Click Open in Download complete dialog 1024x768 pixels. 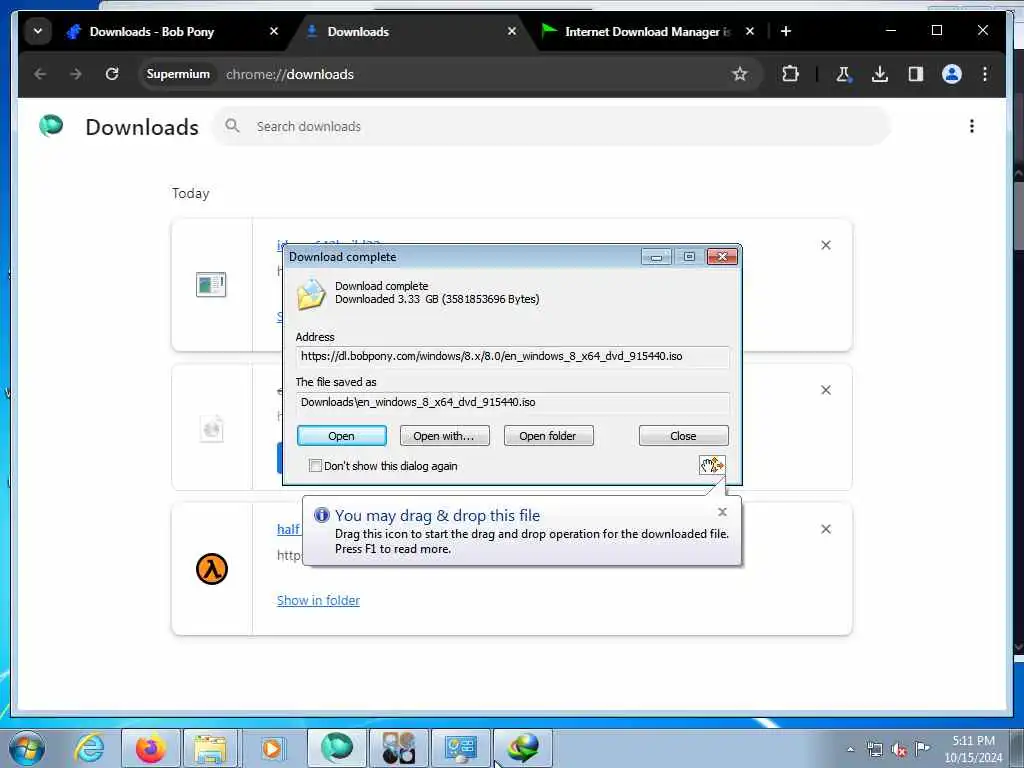coord(342,436)
